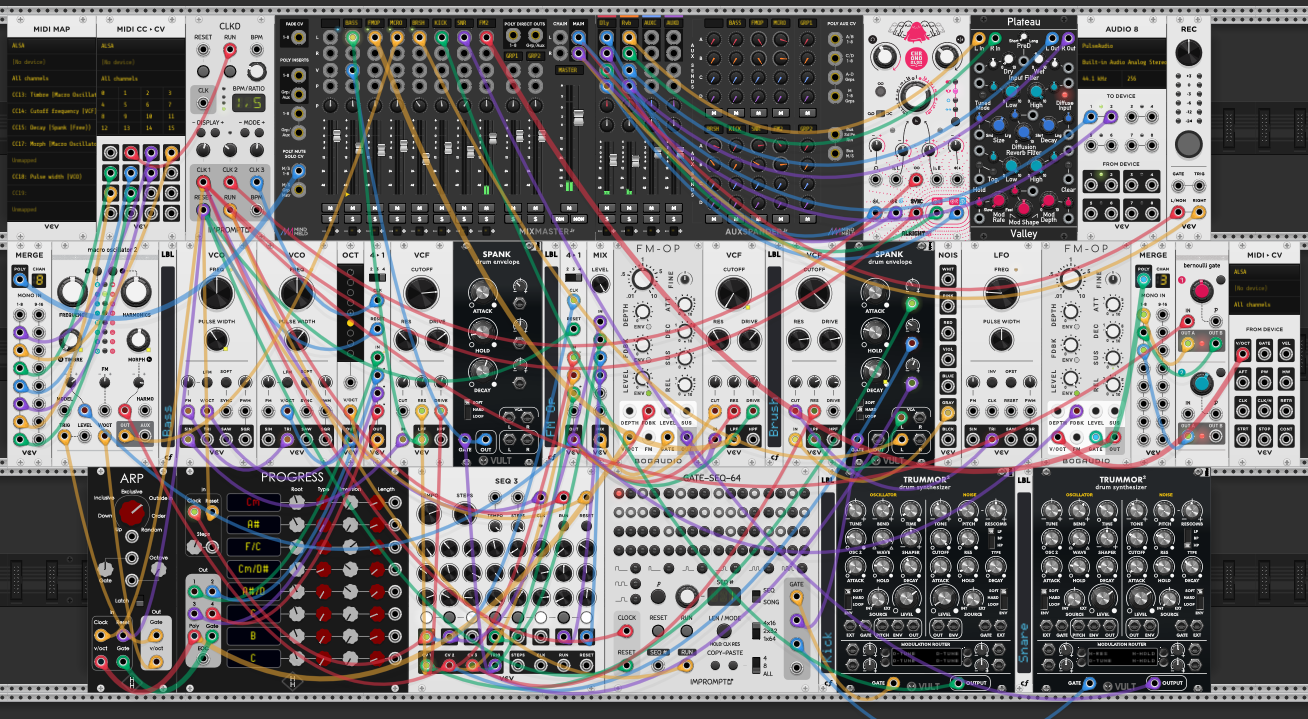Click the red mode knob on ARP
This screenshot has width=1308, height=719.
131,514
